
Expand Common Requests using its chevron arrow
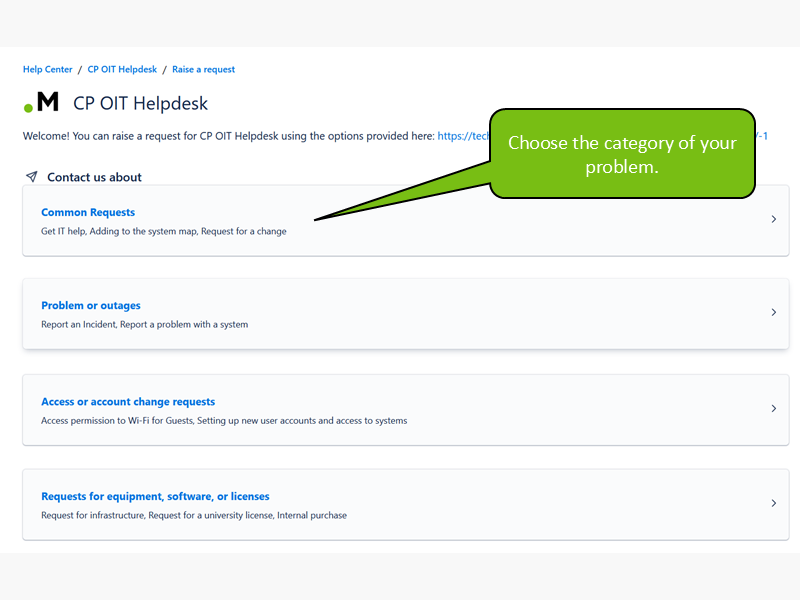click(773, 219)
